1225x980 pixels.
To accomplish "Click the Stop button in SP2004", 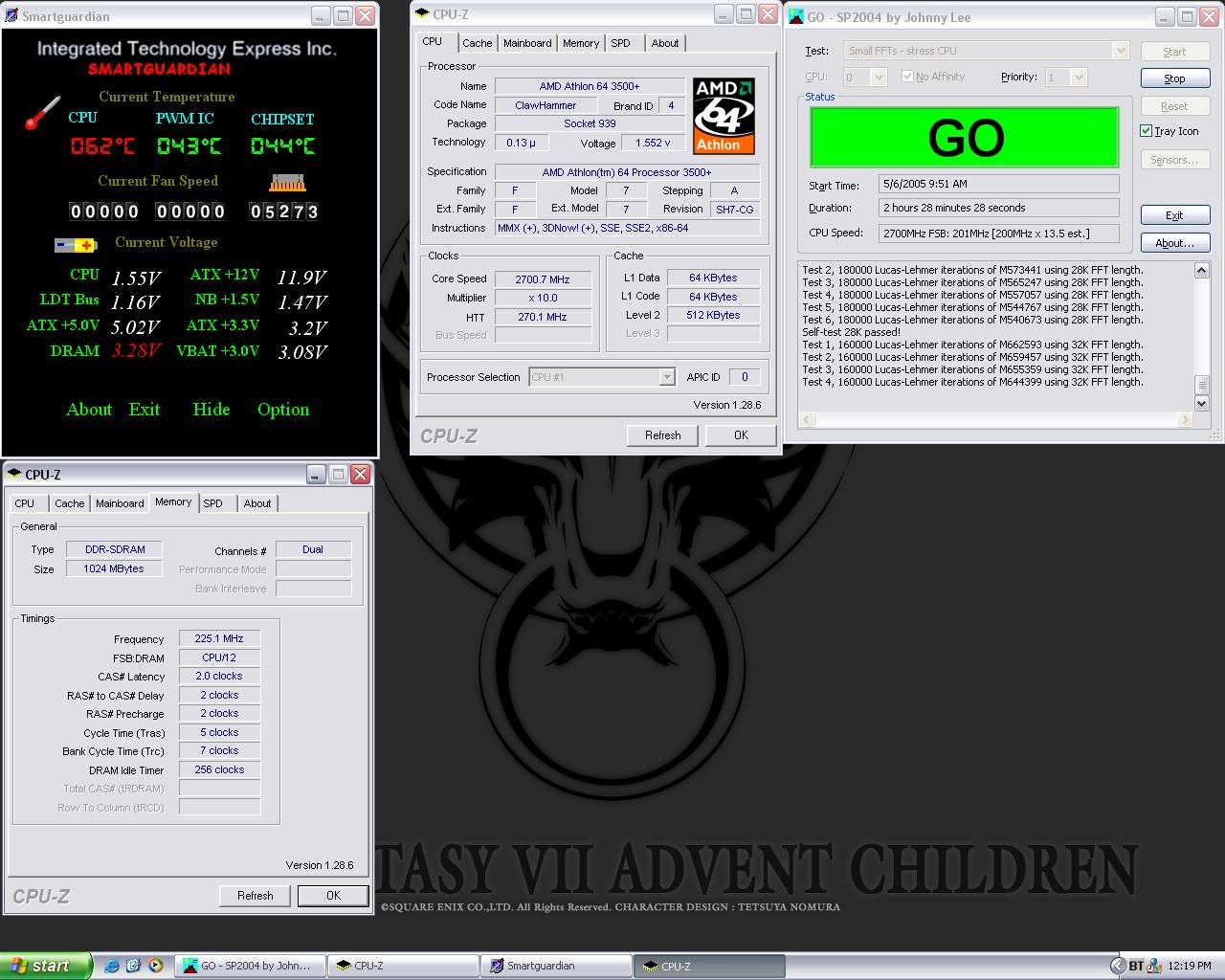I will coord(1174,78).
